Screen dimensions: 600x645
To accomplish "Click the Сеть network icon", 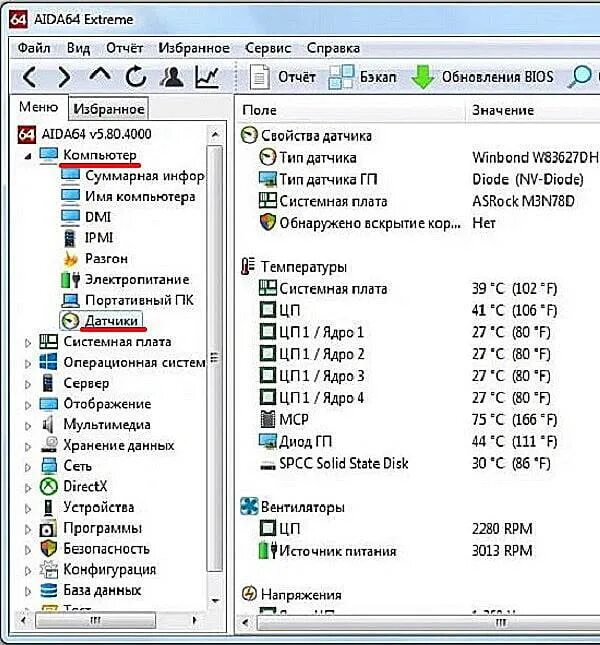I will click(x=49, y=466).
